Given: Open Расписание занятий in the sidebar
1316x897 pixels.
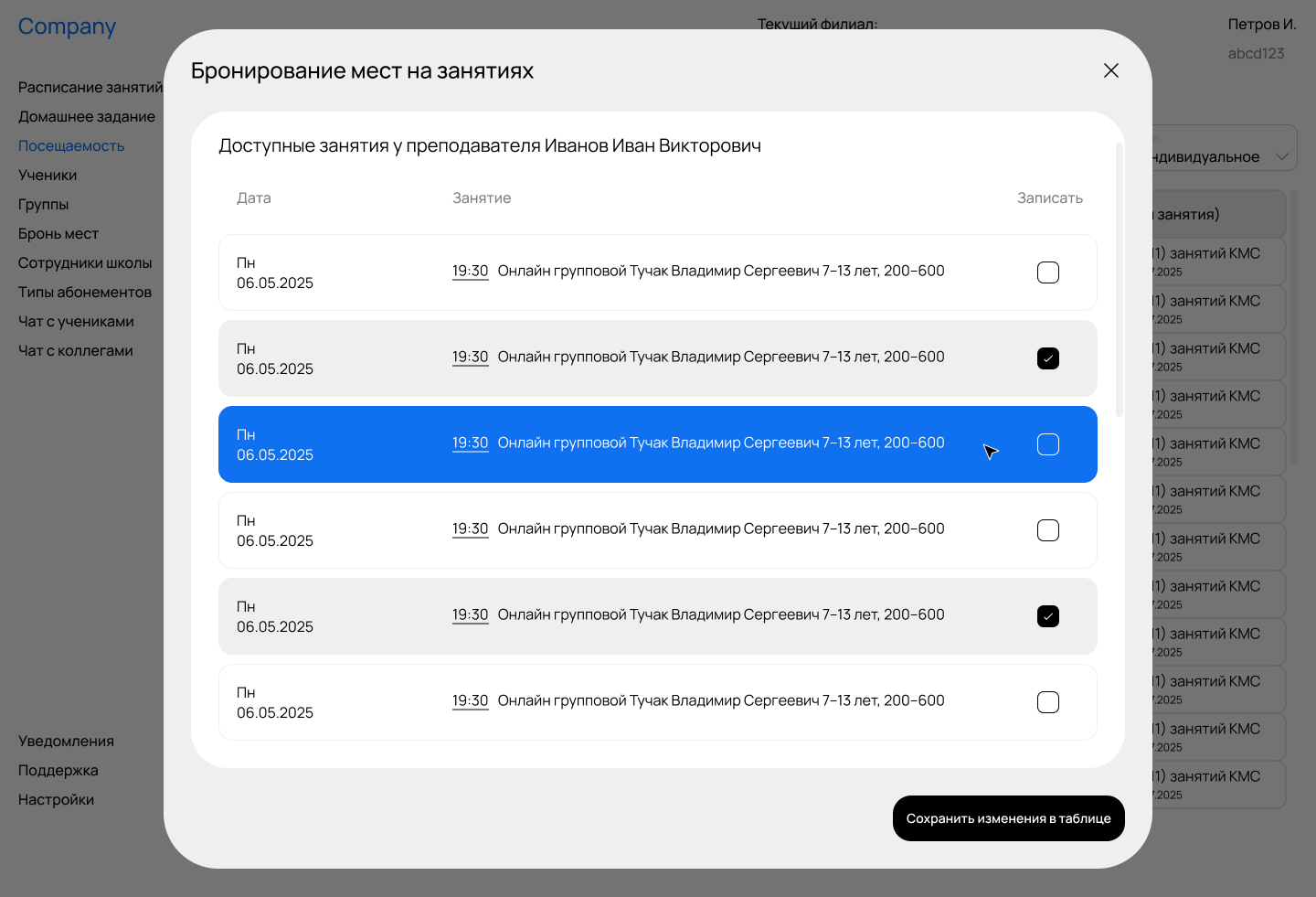Looking at the screenshot, I should [x=90, y=87].
